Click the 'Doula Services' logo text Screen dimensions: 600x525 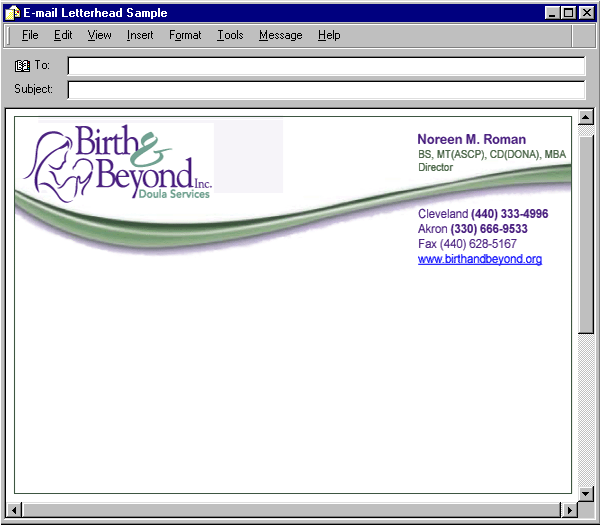coord(174,194)
